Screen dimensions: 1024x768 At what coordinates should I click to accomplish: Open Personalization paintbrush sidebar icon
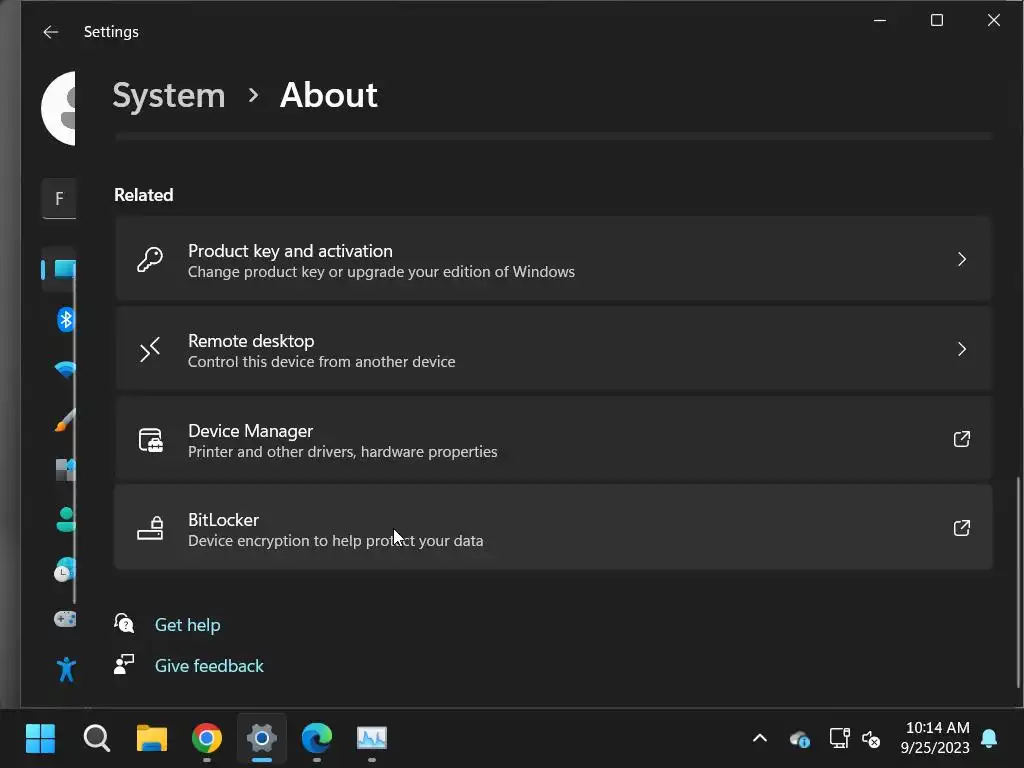tap(65, 420)
